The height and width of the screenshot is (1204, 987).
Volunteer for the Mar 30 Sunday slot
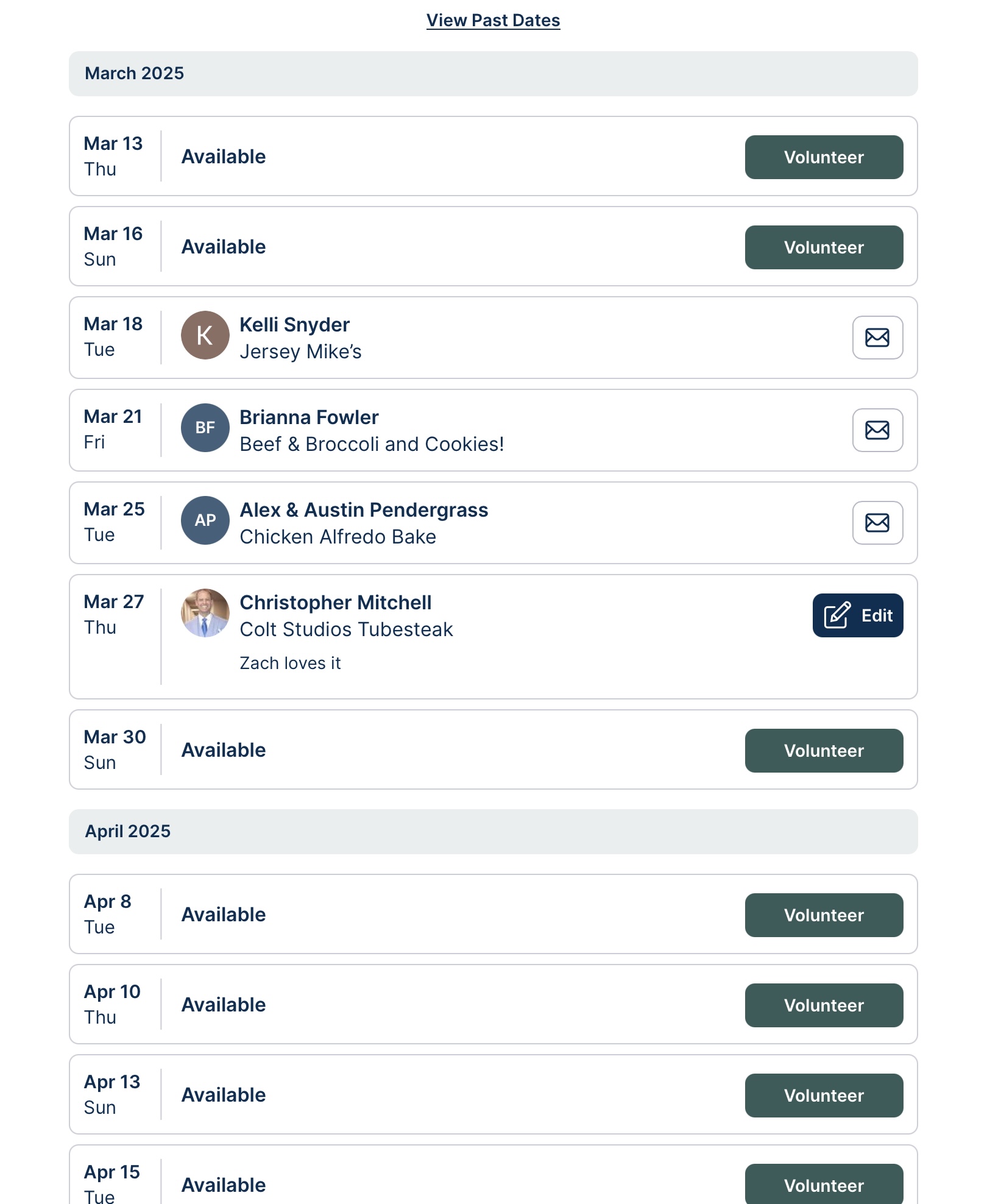[x=824, y=751]
